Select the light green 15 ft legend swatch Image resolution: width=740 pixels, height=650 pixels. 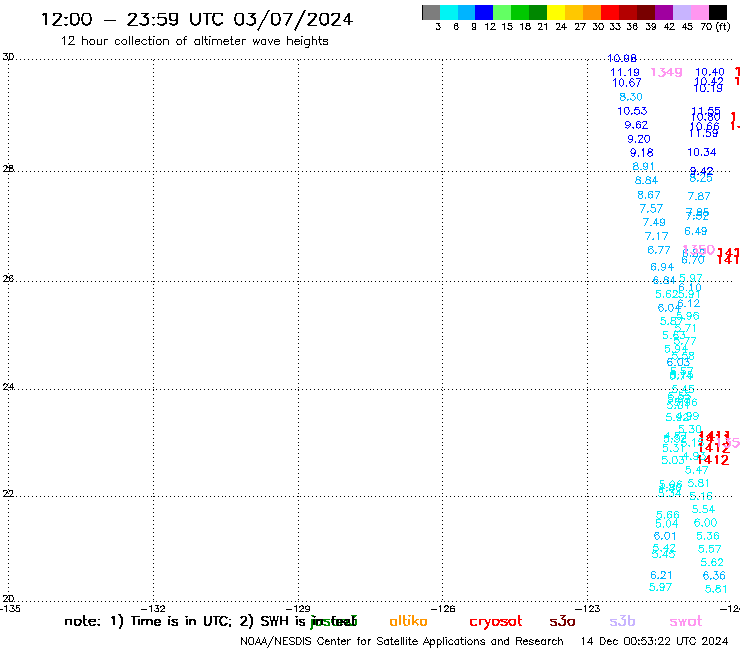coord(503,12)
